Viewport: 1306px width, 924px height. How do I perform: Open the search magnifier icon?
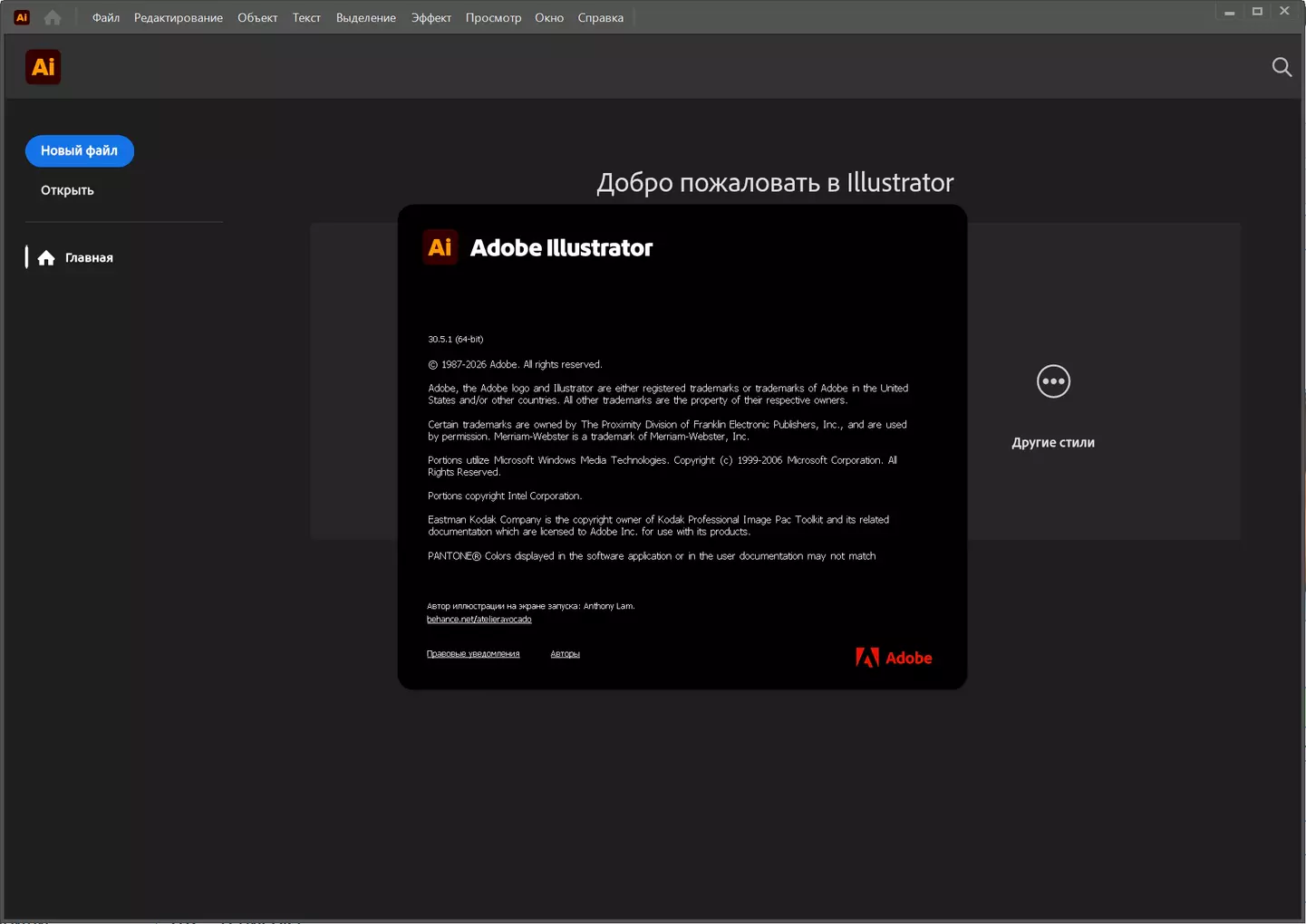(x=1282, y=67)
